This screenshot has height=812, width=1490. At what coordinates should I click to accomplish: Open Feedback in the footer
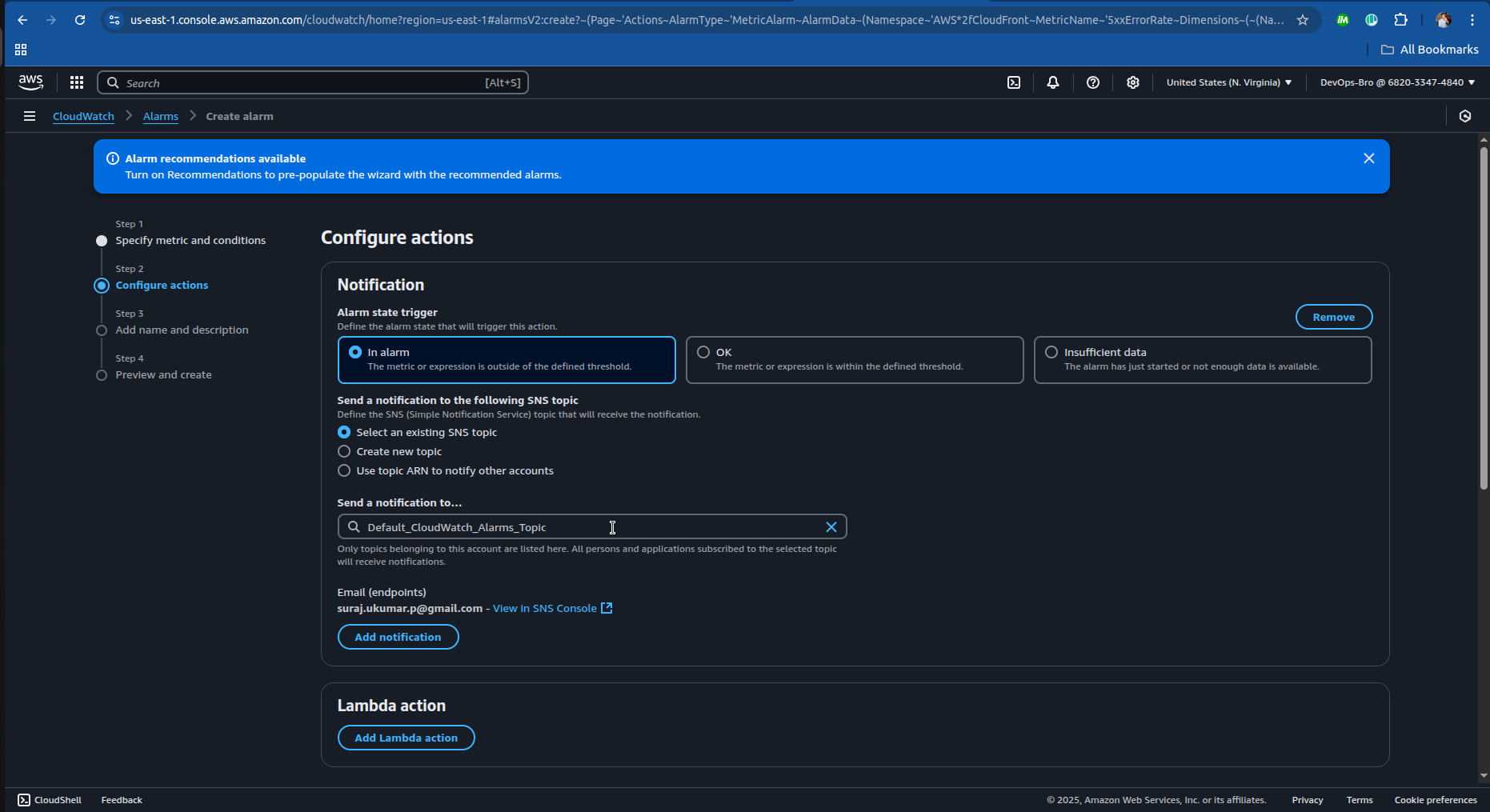[x=122, y=800]
